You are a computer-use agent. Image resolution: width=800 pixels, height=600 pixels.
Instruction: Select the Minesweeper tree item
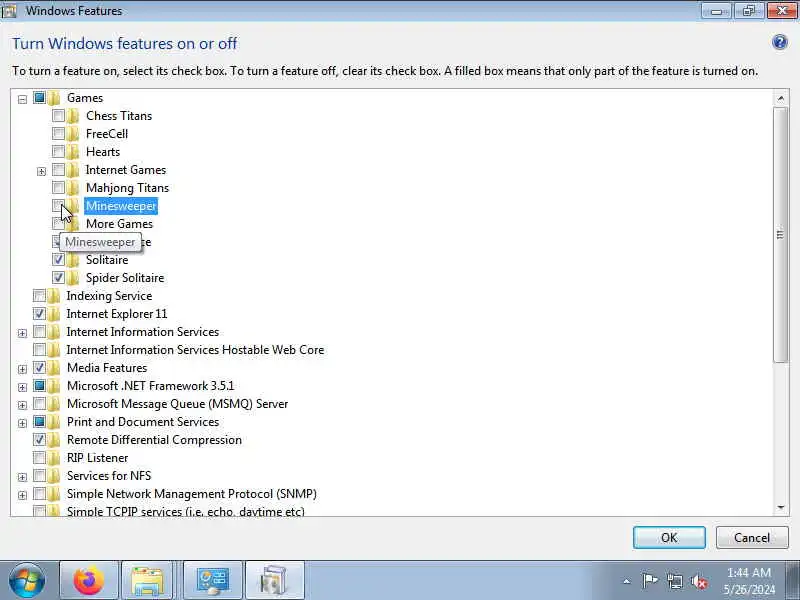(121, 206)
